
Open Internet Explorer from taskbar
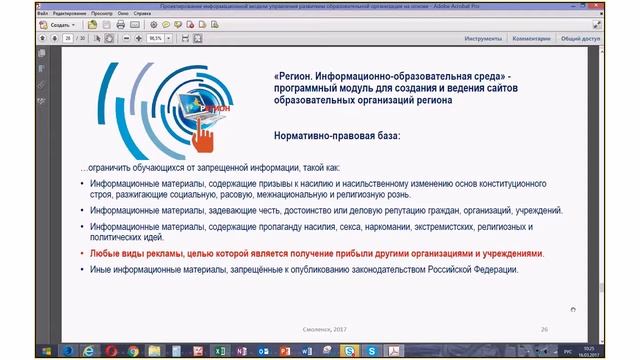click(89, 351)
